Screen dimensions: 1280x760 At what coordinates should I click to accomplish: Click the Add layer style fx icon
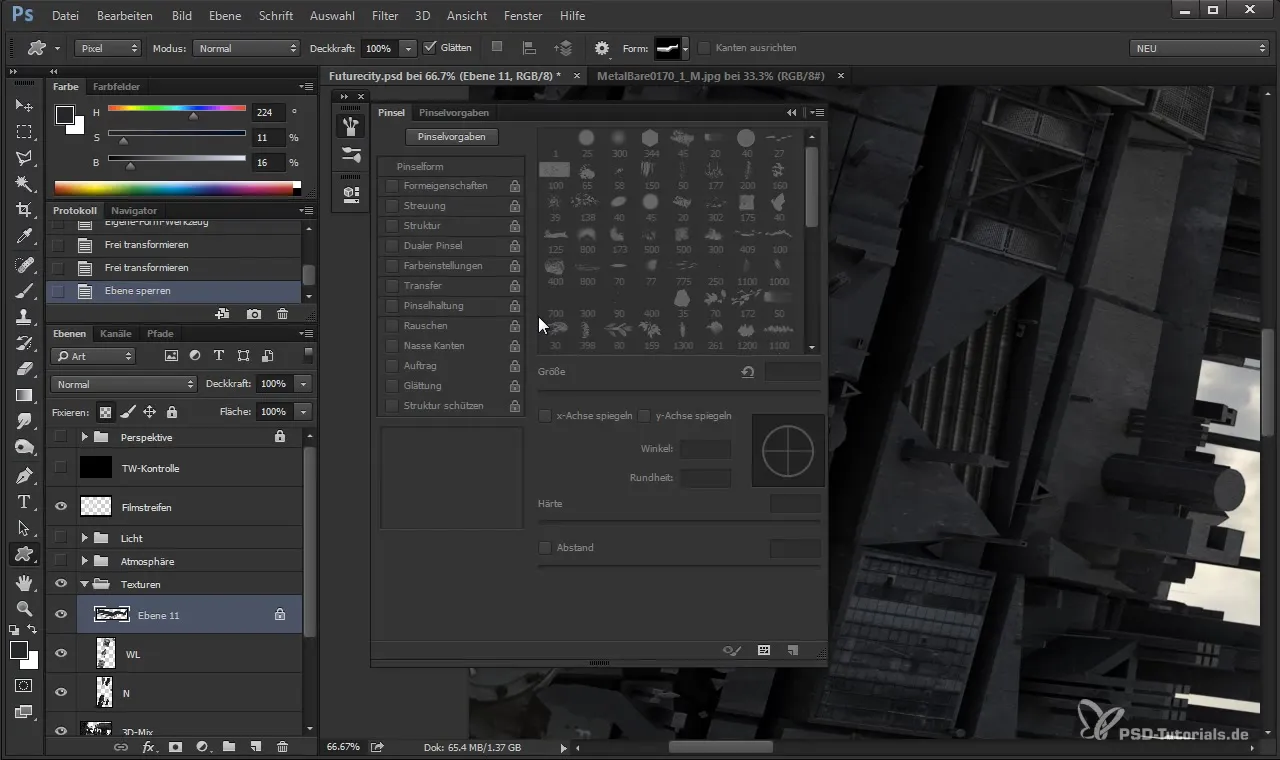click(148, 747)
